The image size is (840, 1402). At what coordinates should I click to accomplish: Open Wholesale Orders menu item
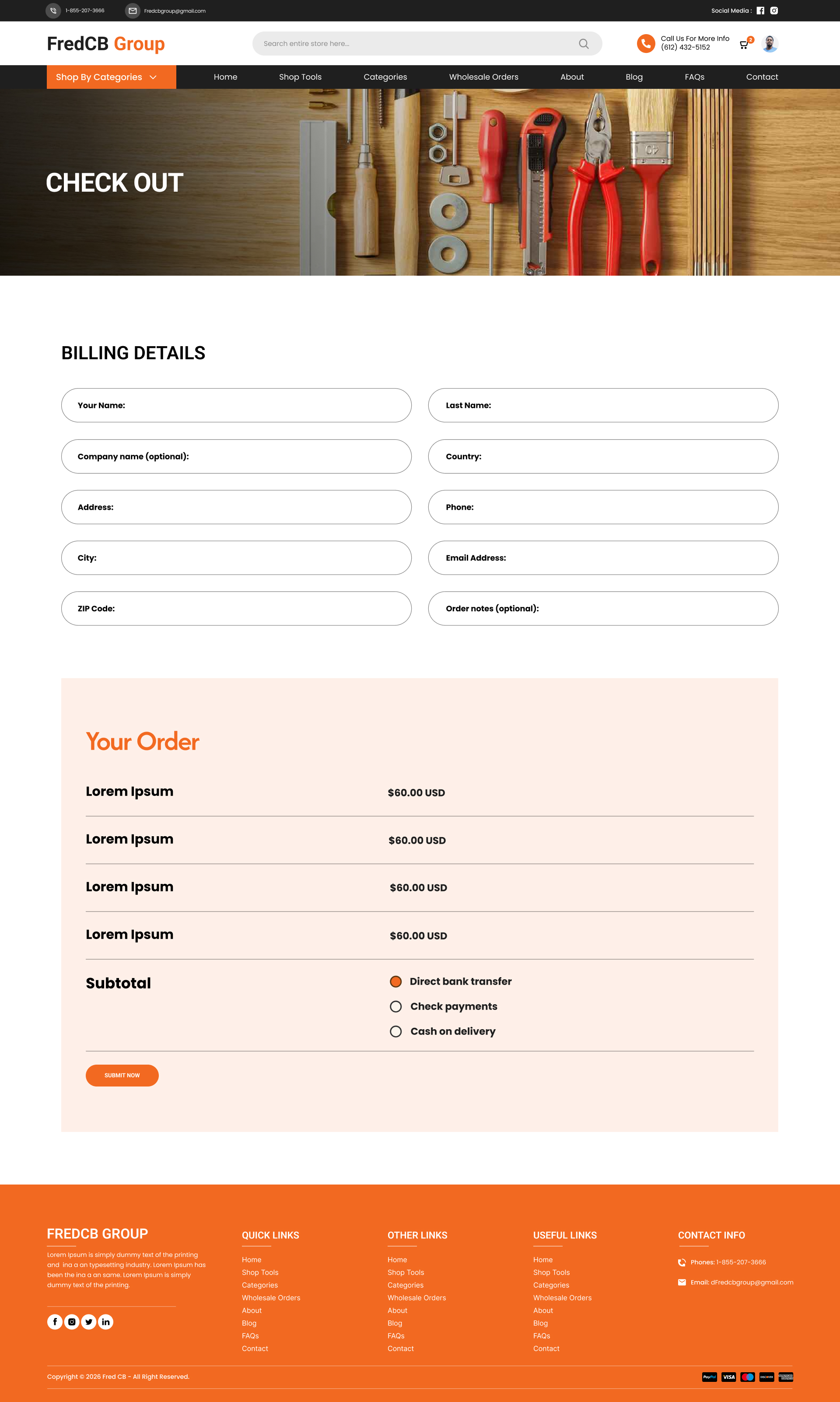(x=483, y=77)
